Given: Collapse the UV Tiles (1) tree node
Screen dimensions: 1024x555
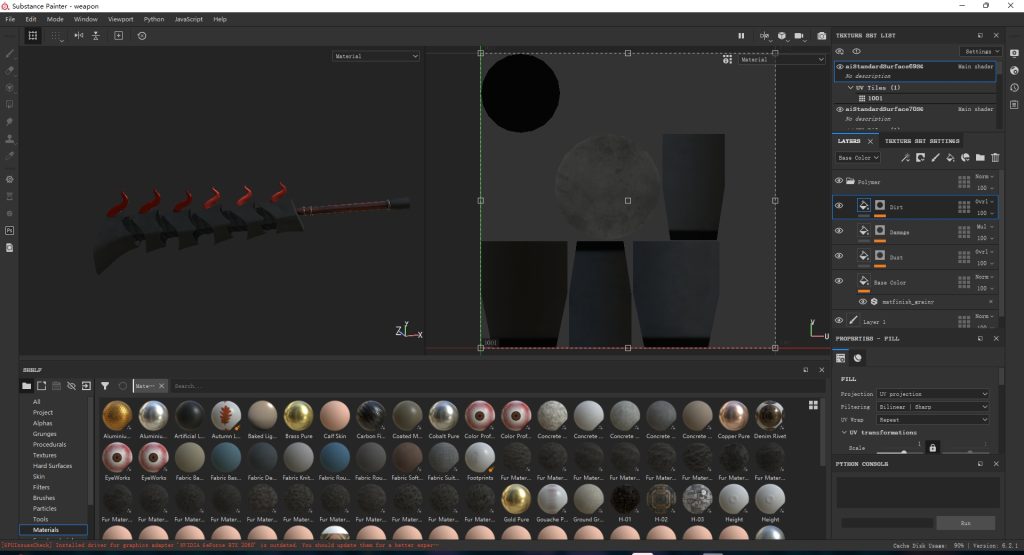Looking at the screenshot, I should click(x=850, y=87).
